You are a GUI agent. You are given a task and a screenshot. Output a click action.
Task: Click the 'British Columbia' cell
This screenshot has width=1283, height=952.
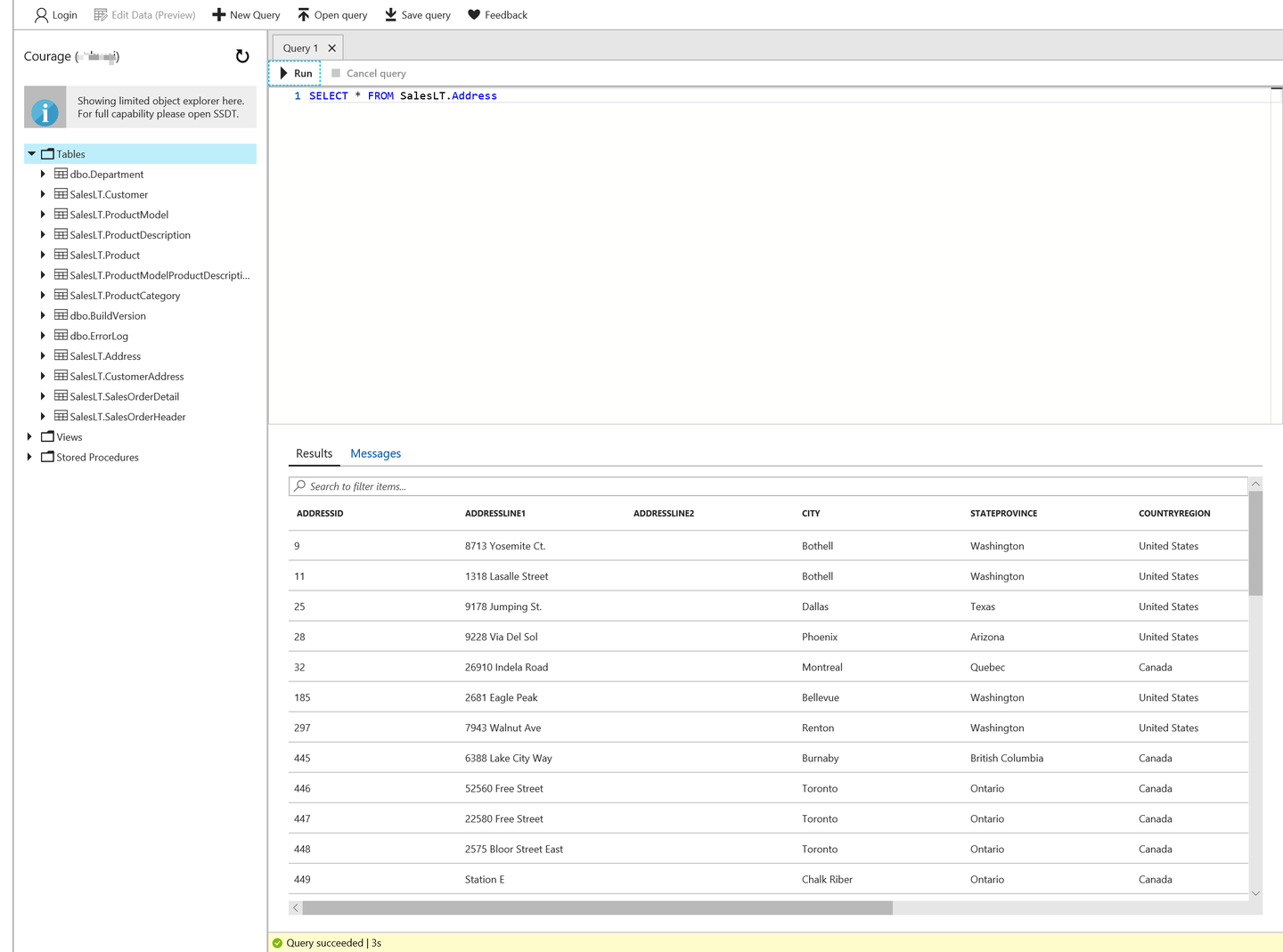[1007, 758]
